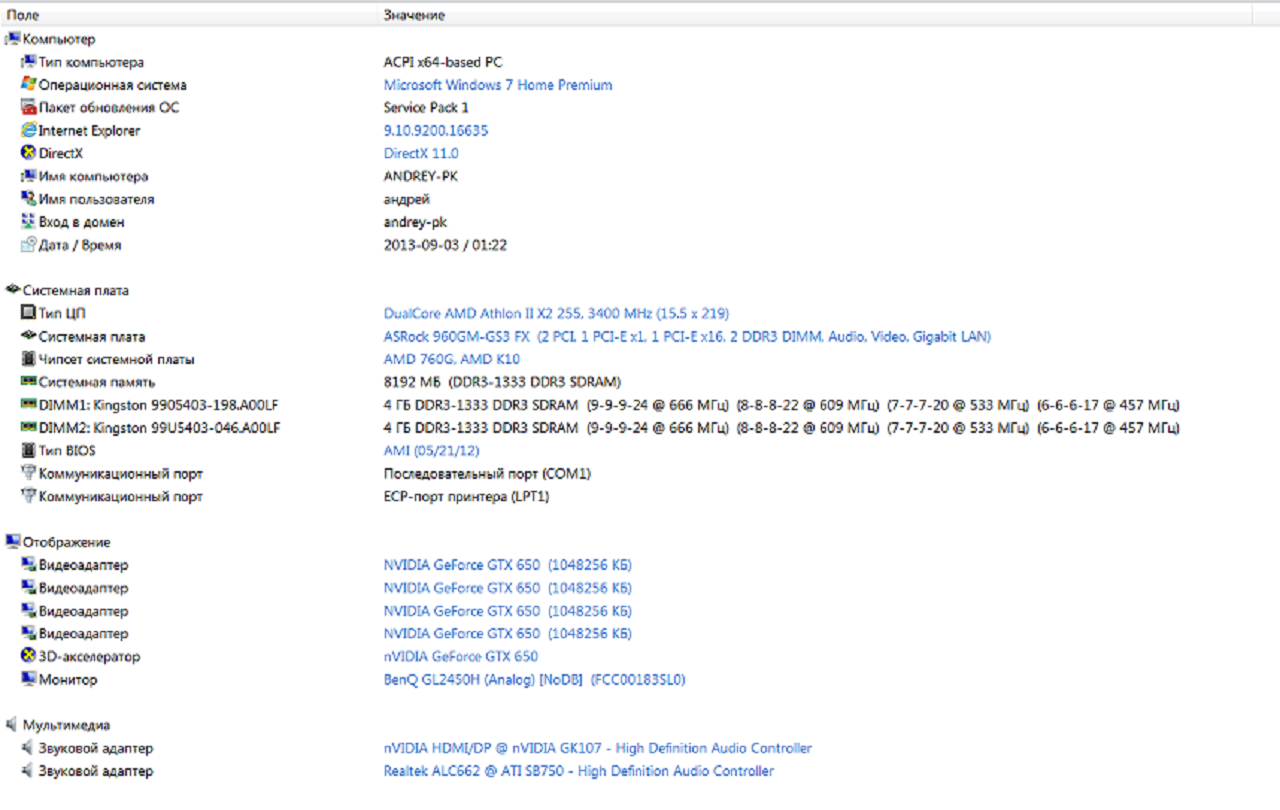
Task: Select the Service Pack 1 value
Action: 426,107
